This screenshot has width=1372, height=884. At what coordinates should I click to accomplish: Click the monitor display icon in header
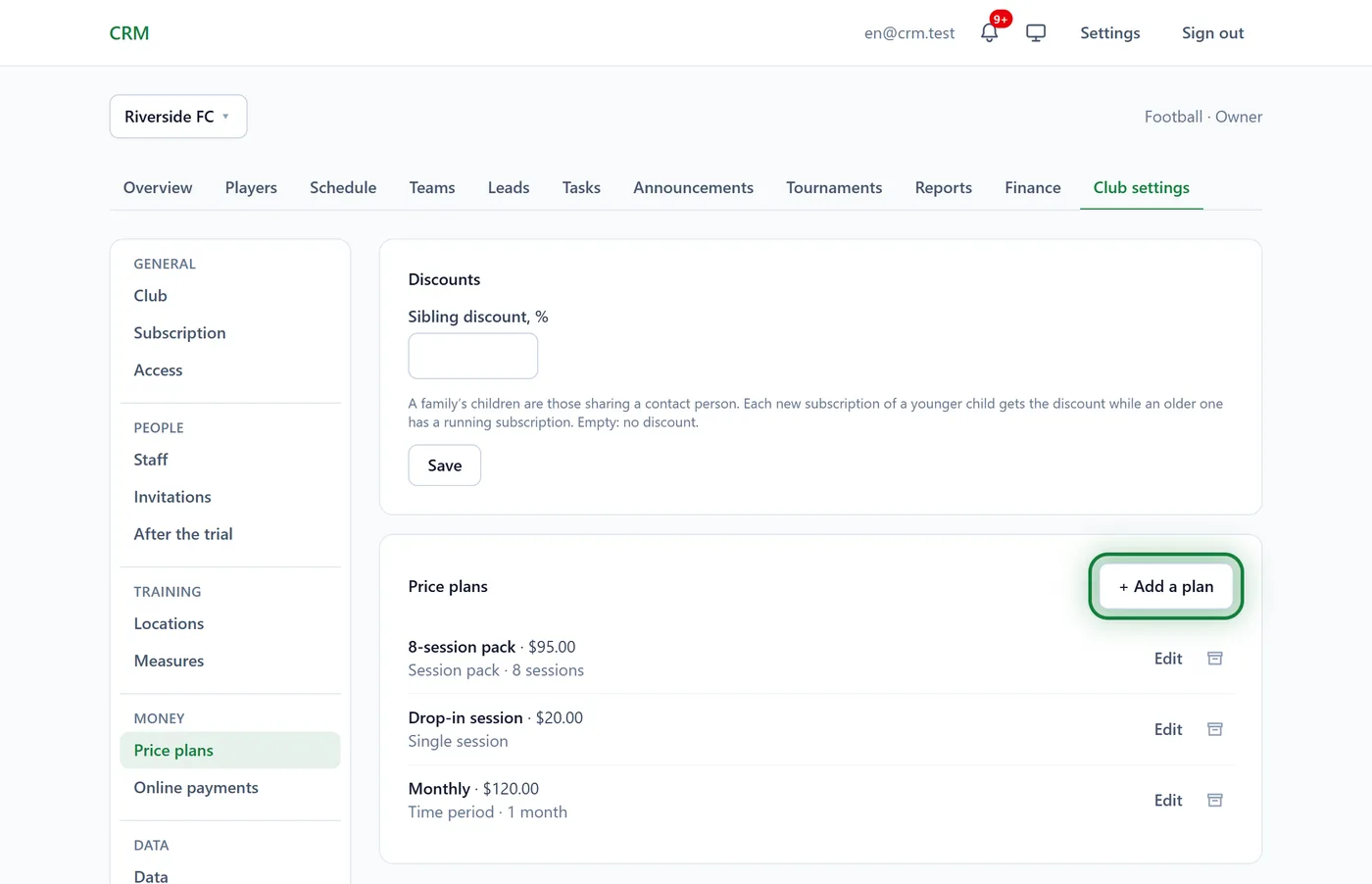point(1036,32)
